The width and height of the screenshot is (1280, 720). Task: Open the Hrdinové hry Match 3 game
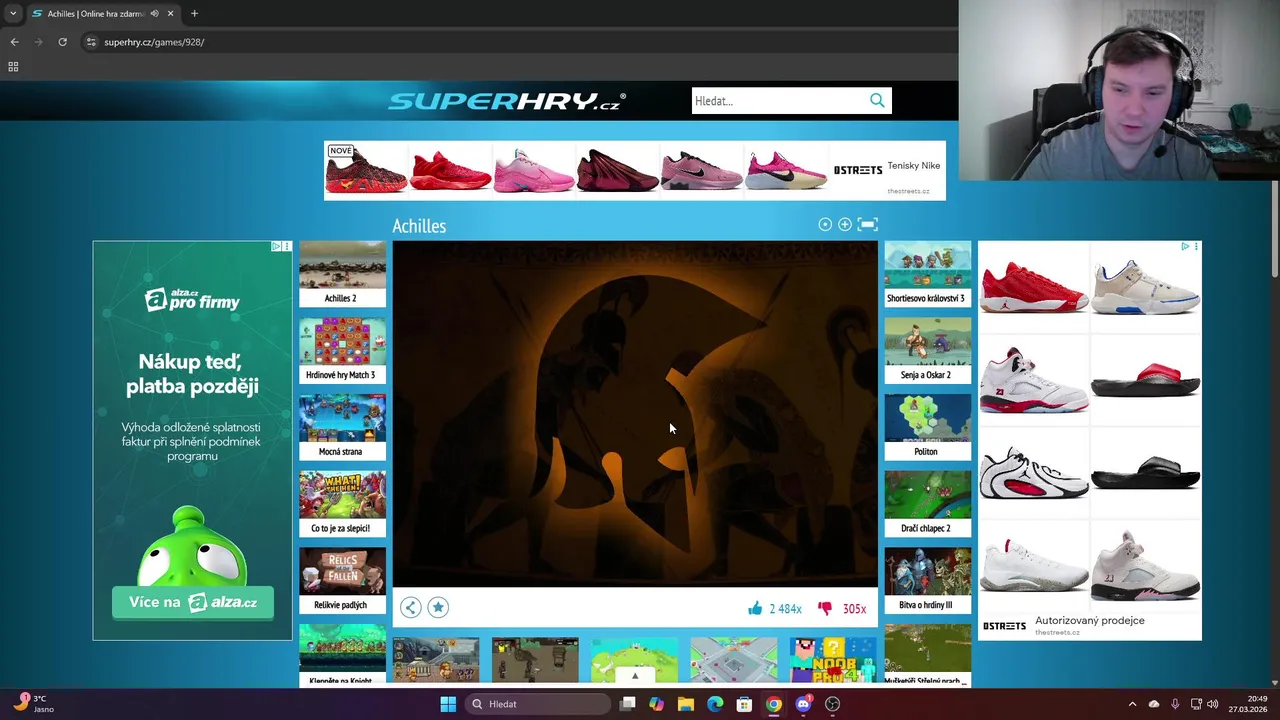coord(342,351)
